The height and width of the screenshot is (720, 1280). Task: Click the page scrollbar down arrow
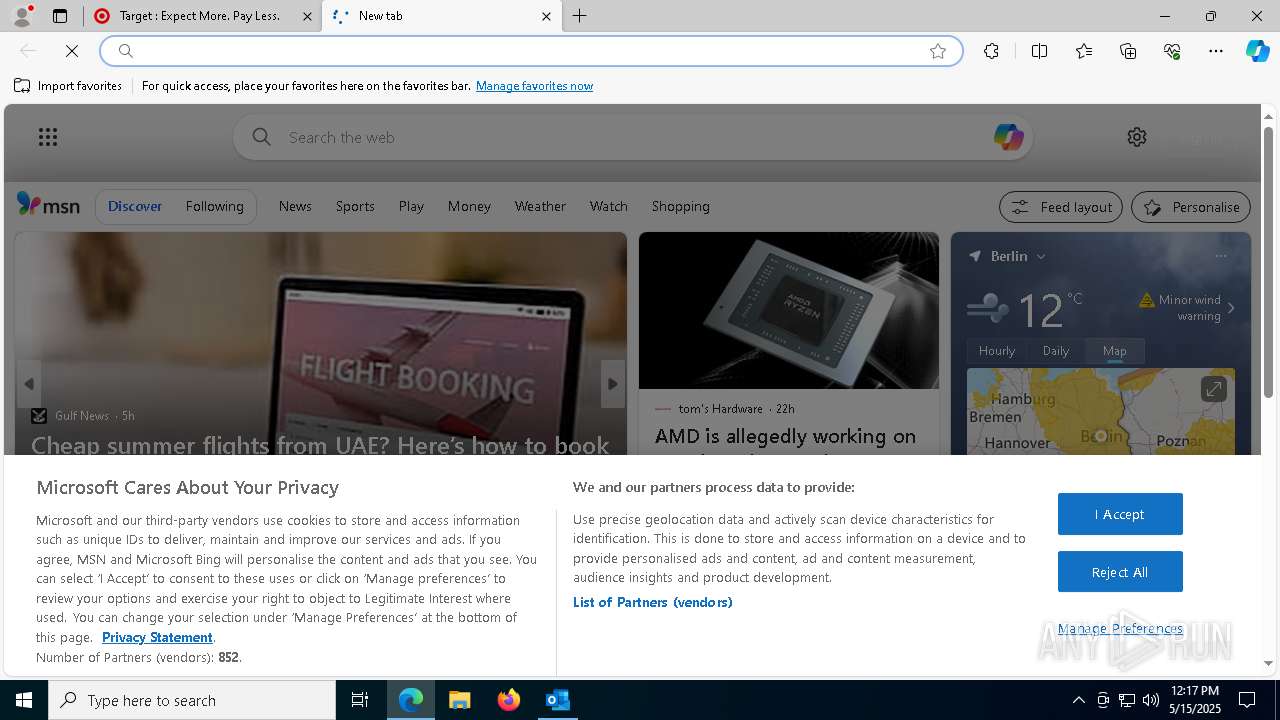tap(1269, 663)
